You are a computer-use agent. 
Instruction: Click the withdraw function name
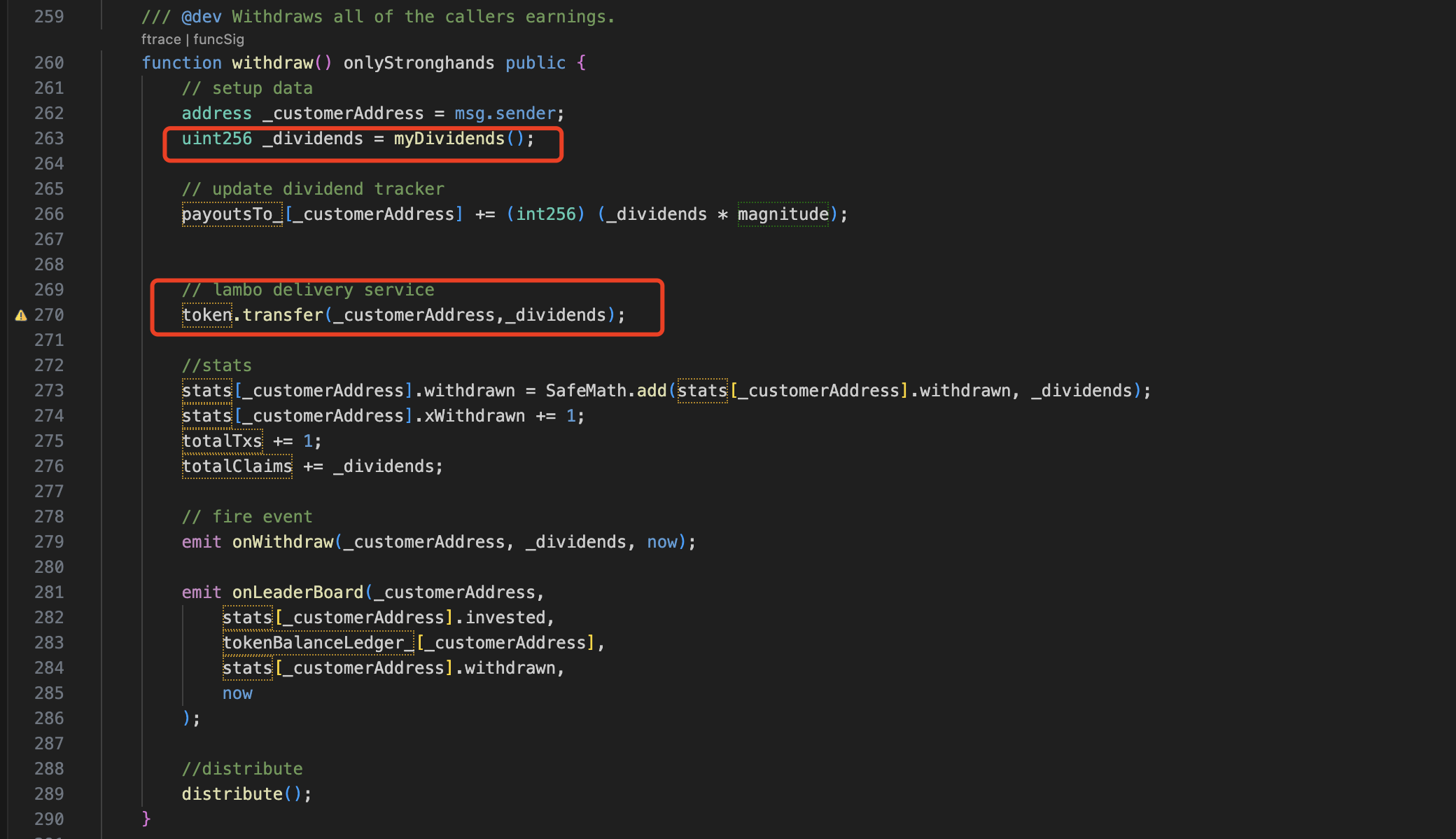click(272, 63)
